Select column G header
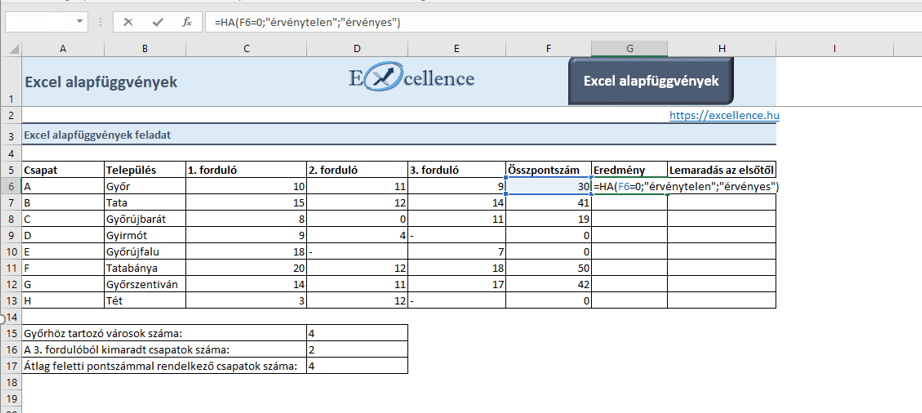922x413 pixels. (x=629, y=49)
